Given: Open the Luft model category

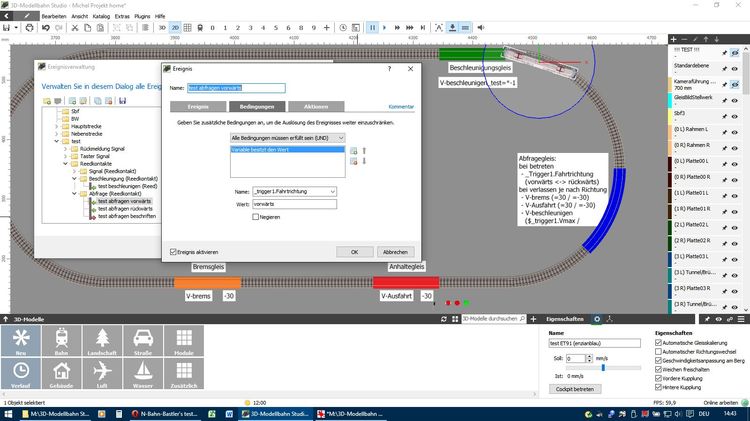Looking at the screenshot, I should (102, 374).
